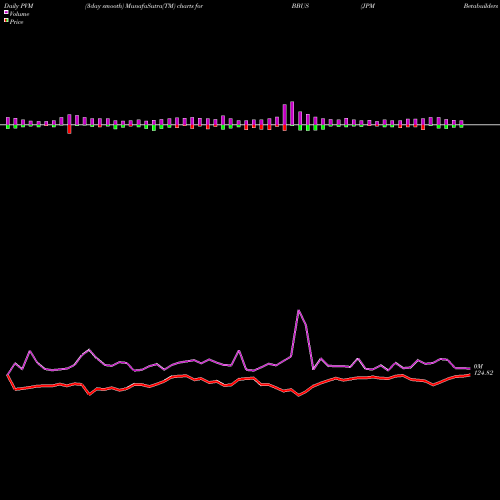
Task: Click the '(JPM' header text
Action: coord(368,6)
